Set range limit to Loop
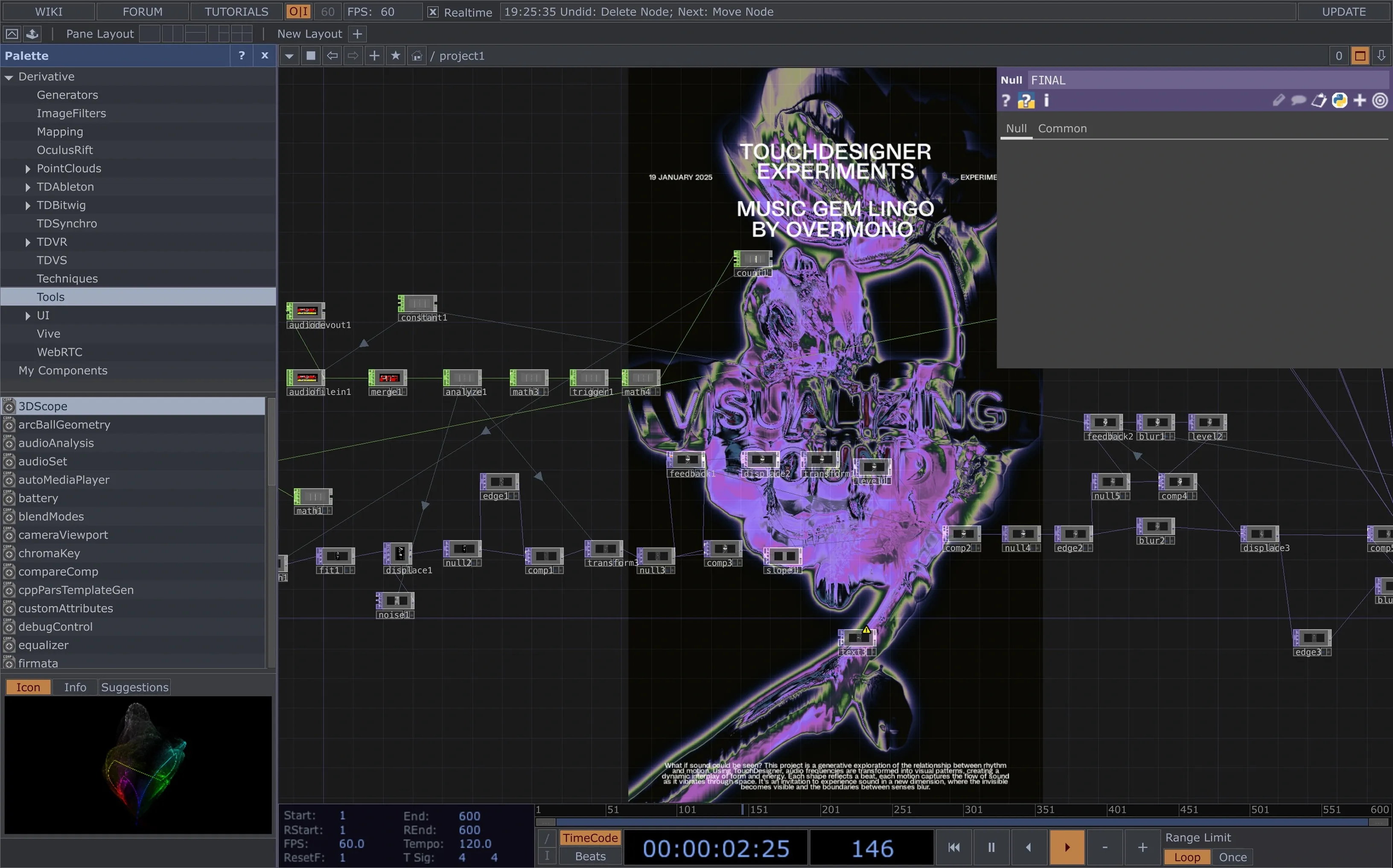Viewport: 1393px width, 868px height. click(x=1187, y=857)
